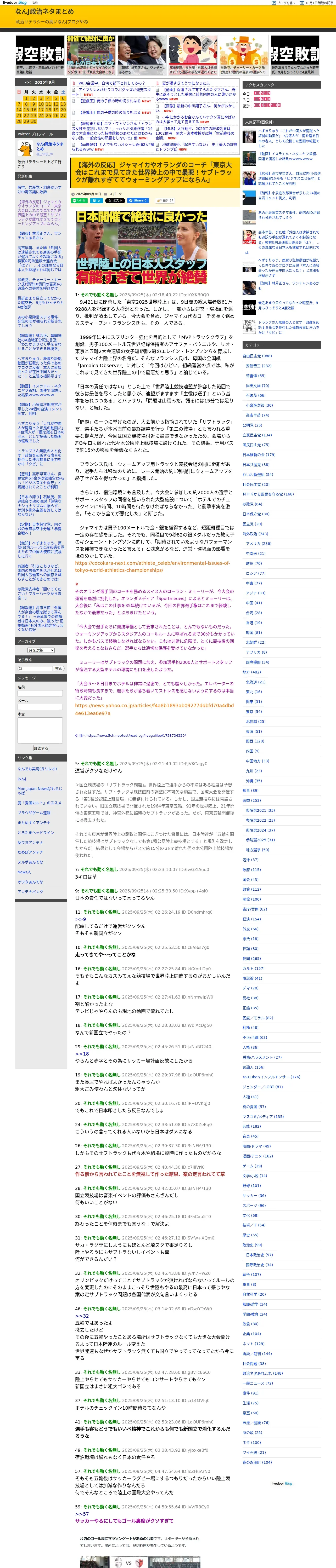336x1568 pixels.
Task: Open 自由民主党 (988) category
Action: coord(257,356)
